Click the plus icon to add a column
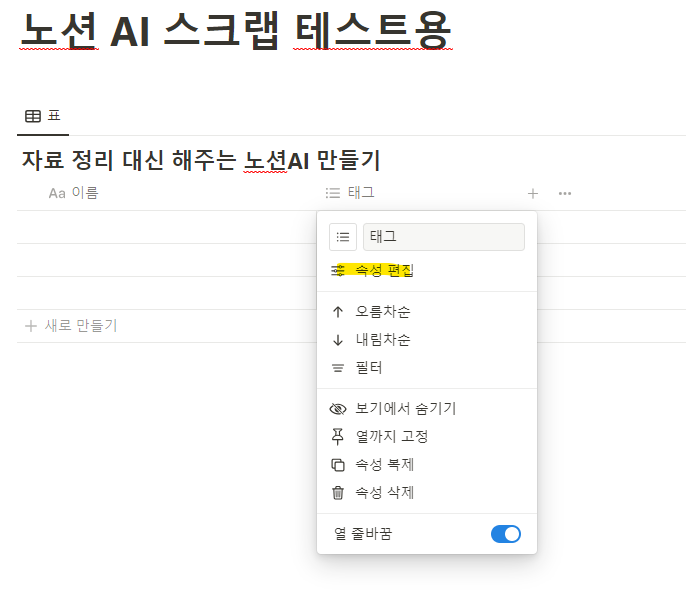This screenshot has height=616, width=686. [533, 193]
